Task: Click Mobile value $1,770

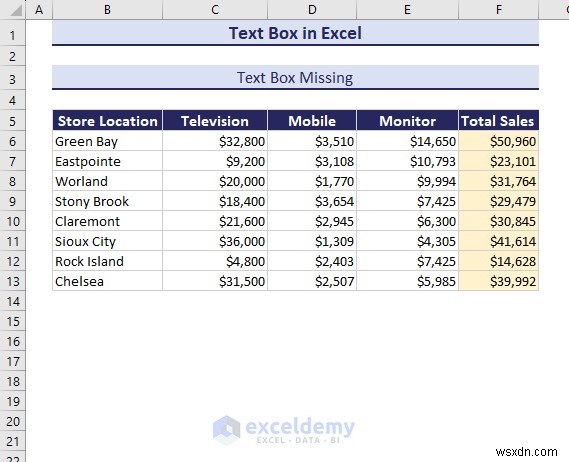Action: (312, 181)
